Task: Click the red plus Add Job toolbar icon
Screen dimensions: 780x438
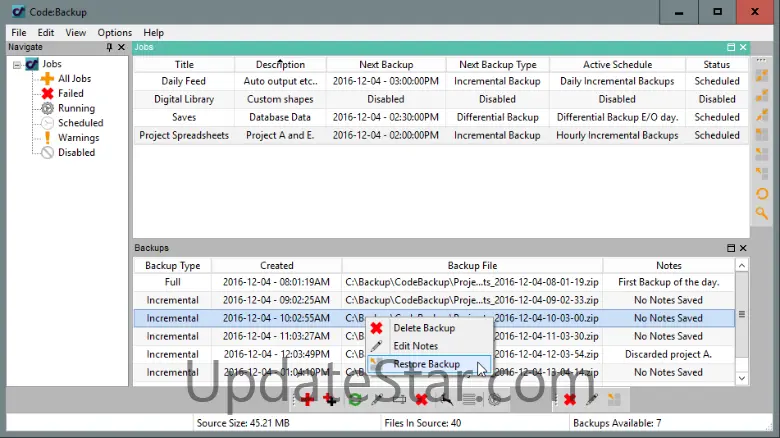Action: tap(307, 399)
